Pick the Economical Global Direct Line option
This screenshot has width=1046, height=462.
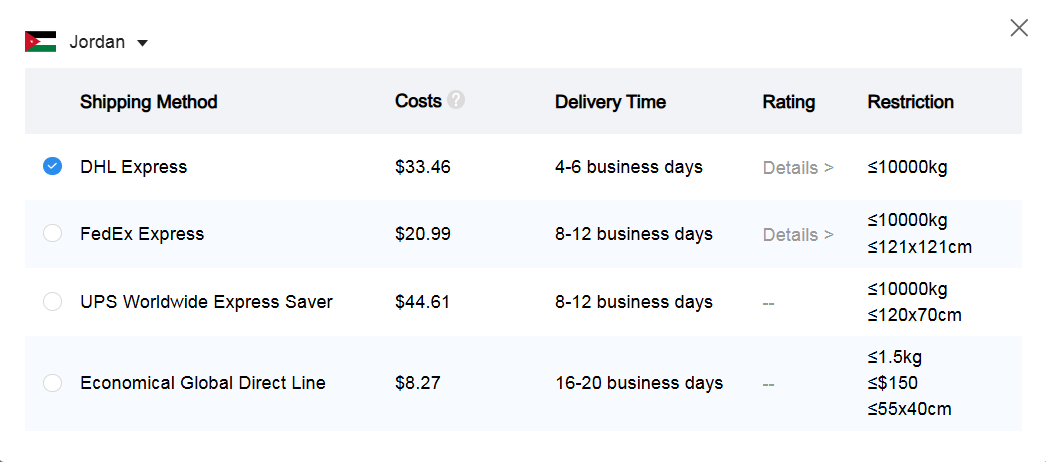[53, 382]
